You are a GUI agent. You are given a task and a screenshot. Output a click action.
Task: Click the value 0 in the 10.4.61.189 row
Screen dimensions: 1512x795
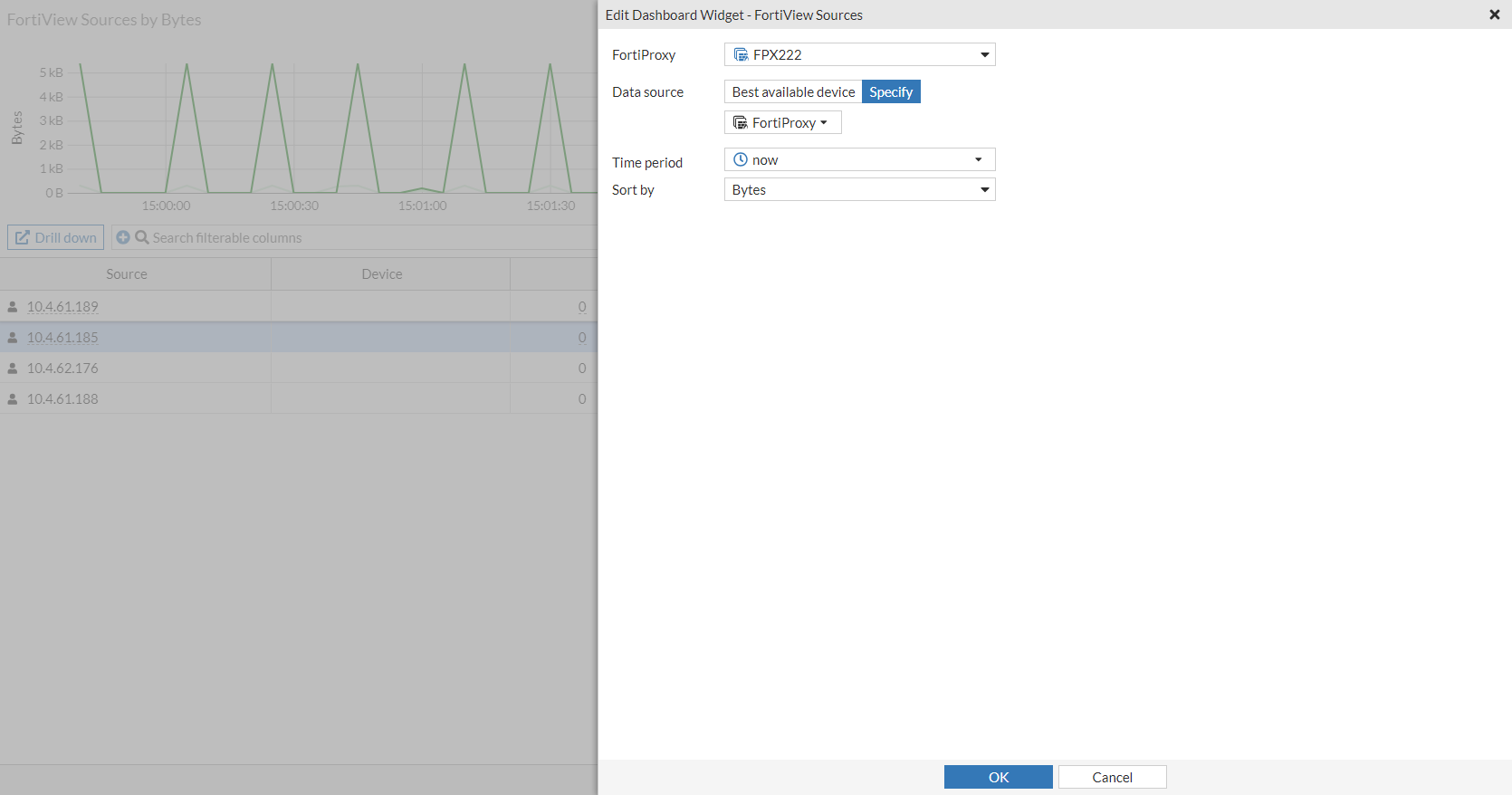click(x=582, y=307)
